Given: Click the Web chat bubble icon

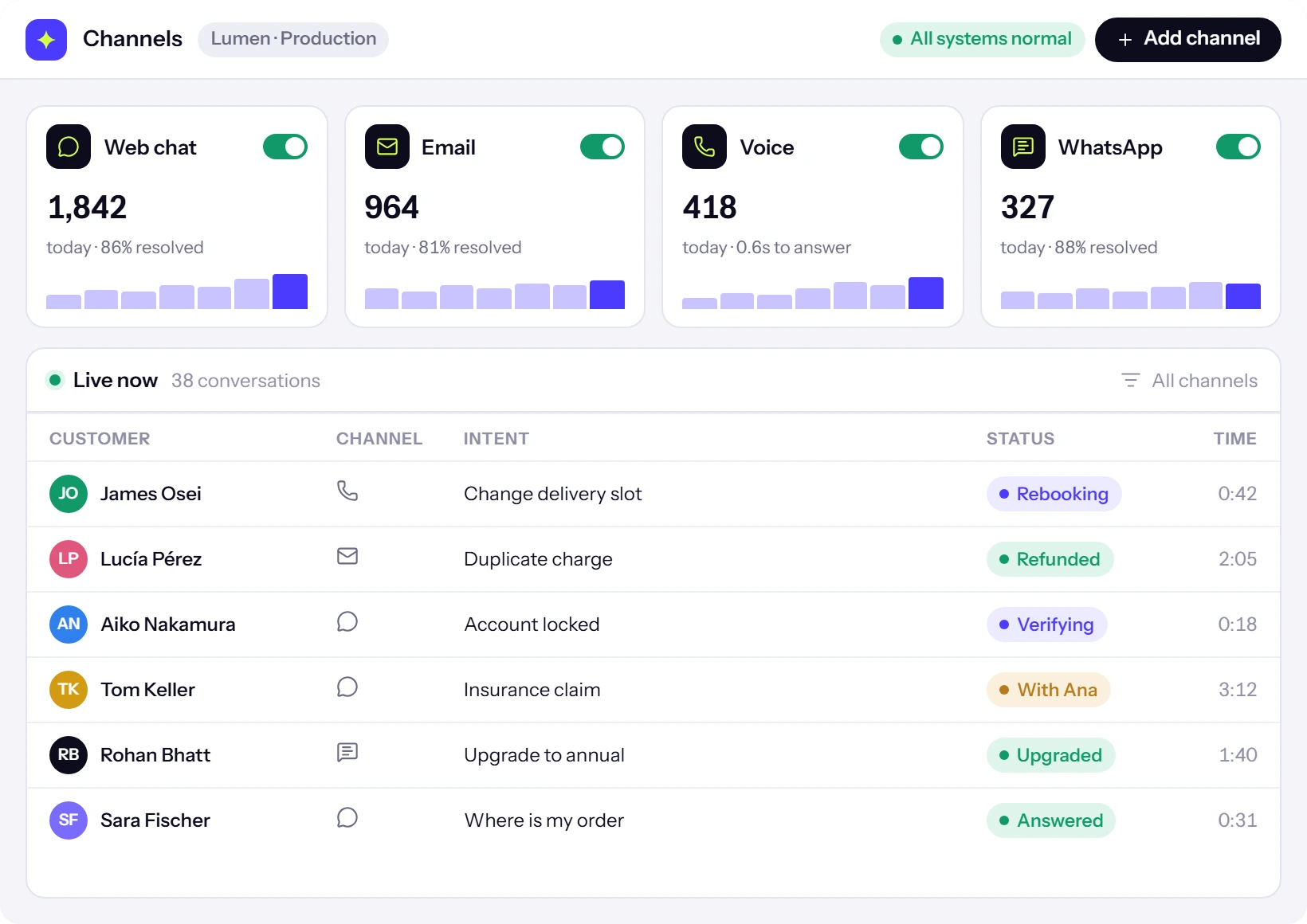Looking at the screenshot, I should point(69,147).
